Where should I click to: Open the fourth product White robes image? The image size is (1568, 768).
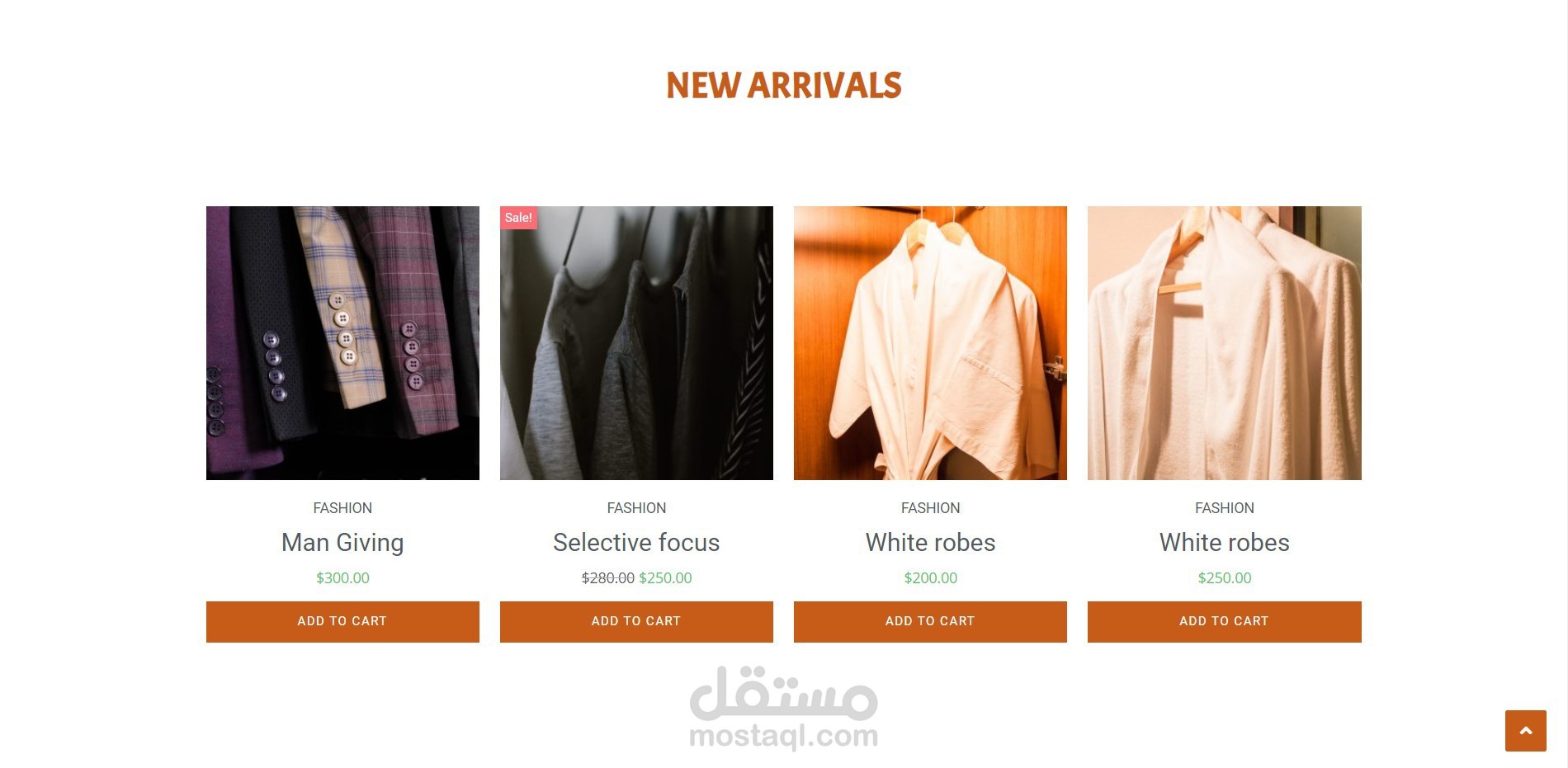coord(1224,343)
